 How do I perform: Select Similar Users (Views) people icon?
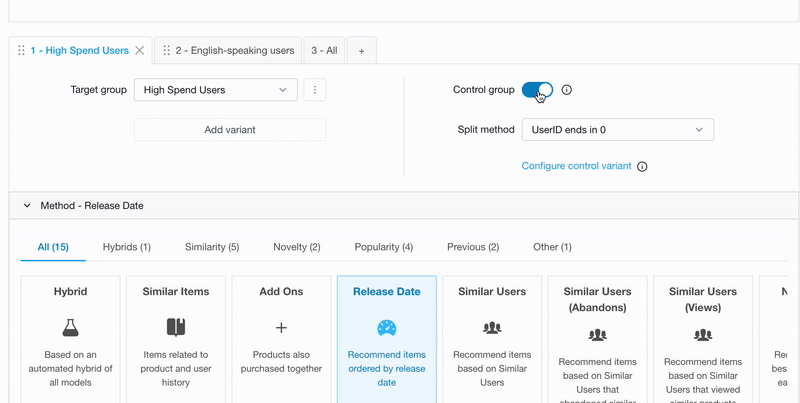(703, 335)
